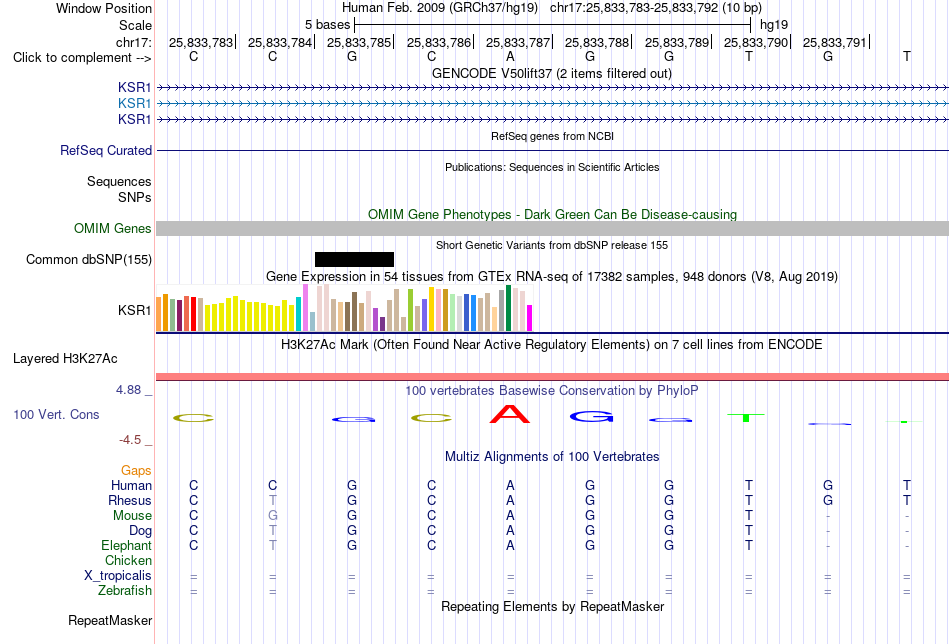The image size is (950, 644).
Task: Click the pink Layered H3K27Ac signal bar
Action: 552,377
